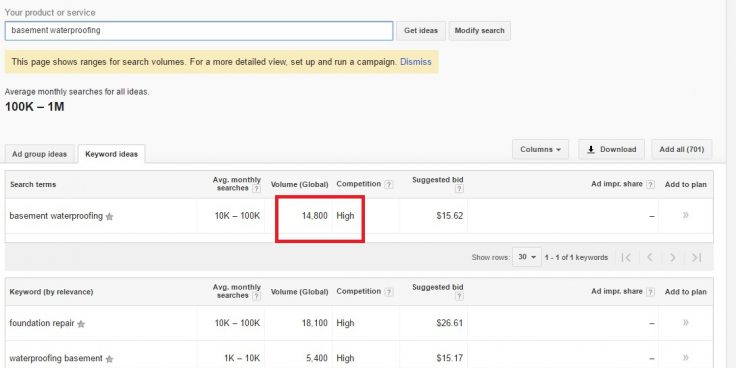Open Show rows 30 dropdown
The image size is (736, 368).
(527, 257)
